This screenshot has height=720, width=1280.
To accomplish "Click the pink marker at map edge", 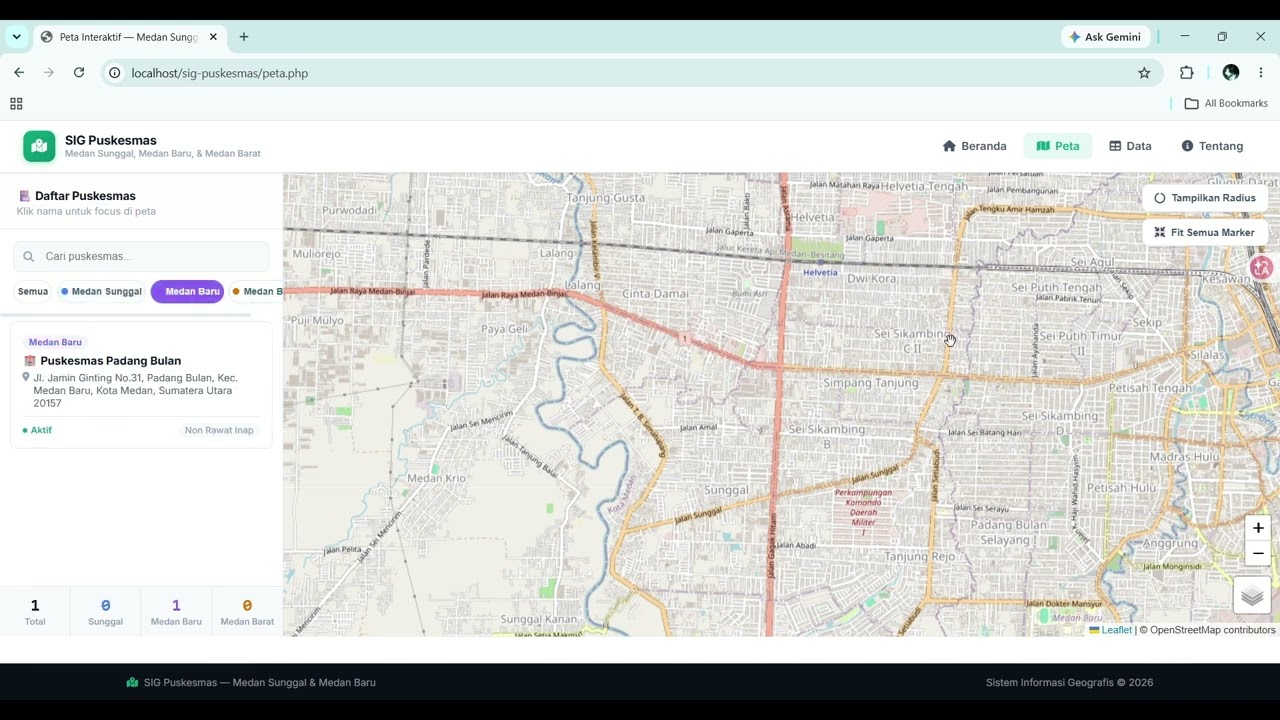I will 1261,267.
